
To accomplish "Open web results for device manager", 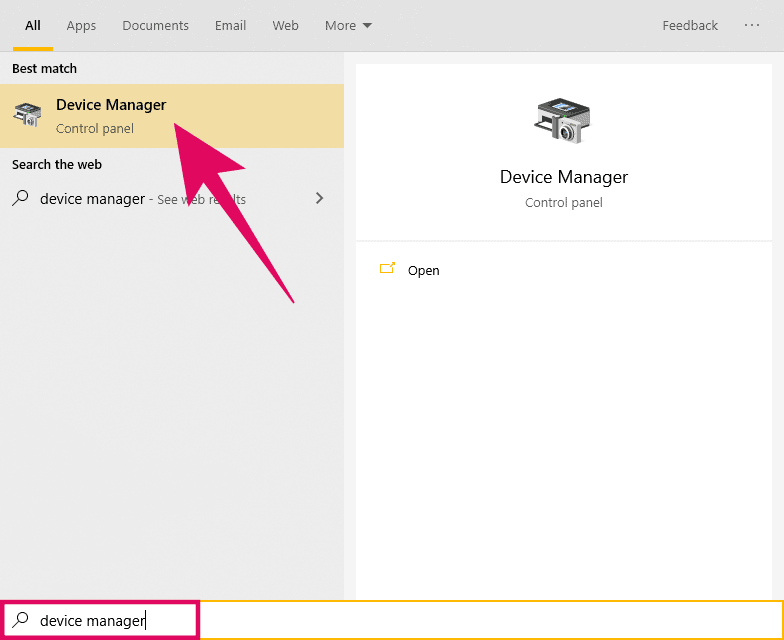I will (x=172, y=199).
